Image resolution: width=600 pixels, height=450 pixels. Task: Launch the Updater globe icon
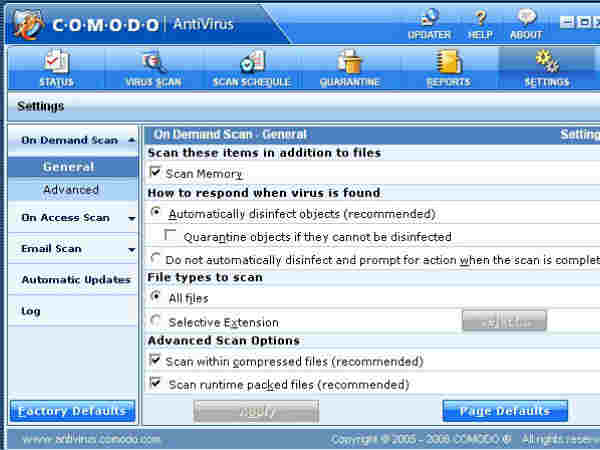(x=429, y=18)
